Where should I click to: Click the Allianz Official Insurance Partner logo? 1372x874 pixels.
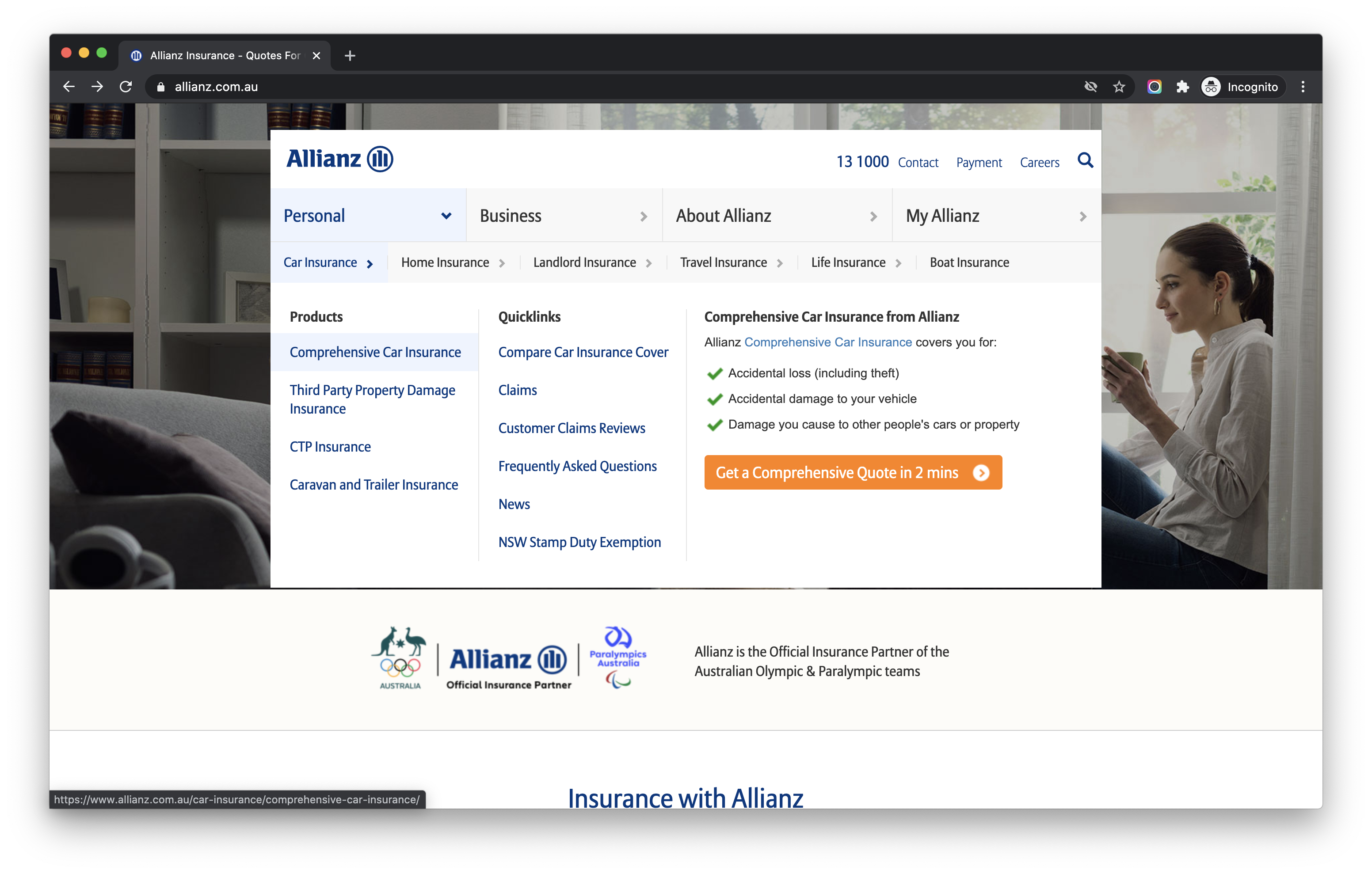click(509, 667)
